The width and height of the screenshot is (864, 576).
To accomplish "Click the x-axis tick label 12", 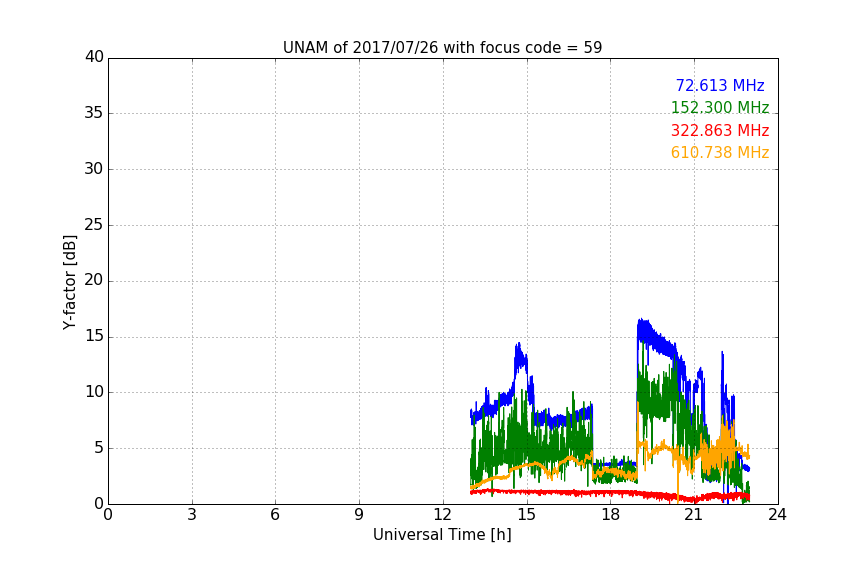I will point(442,515).
